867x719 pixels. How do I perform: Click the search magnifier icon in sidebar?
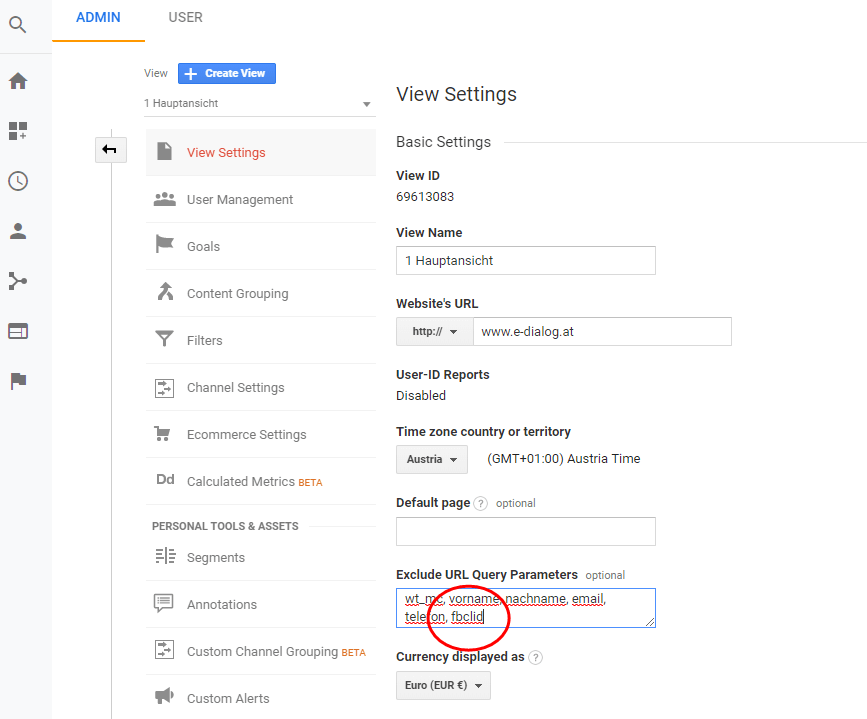(x=18, y=25)
